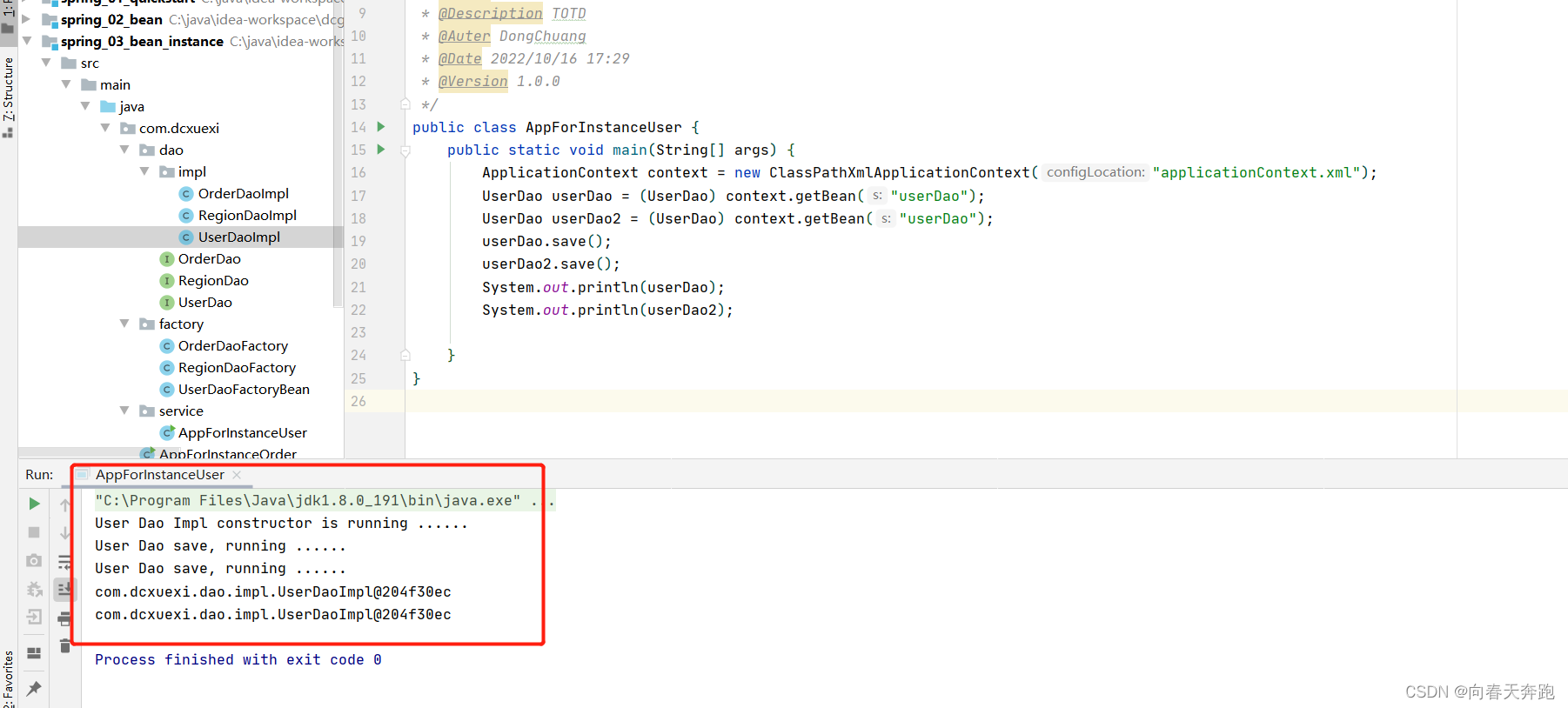Select OrderDao interface in project tree
The height and width of the screenshot is (708, 1568).
tap(209, 258)
